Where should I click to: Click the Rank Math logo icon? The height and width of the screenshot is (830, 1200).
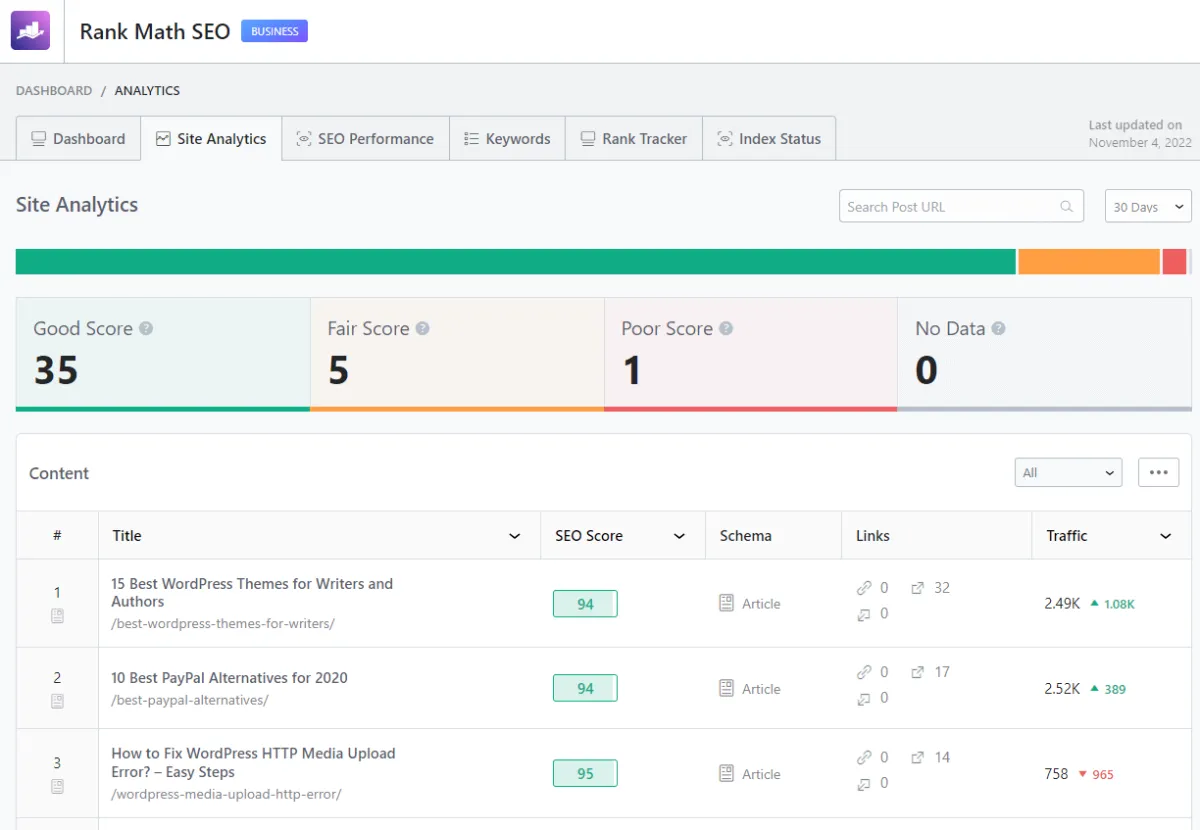(30, 31)
